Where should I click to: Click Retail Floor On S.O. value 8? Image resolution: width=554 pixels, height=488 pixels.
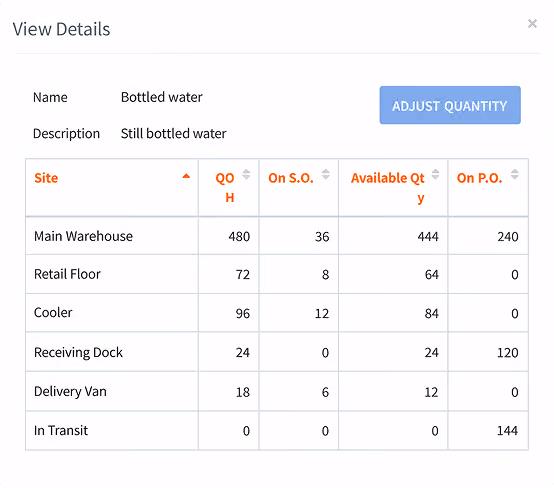point(325,275)
